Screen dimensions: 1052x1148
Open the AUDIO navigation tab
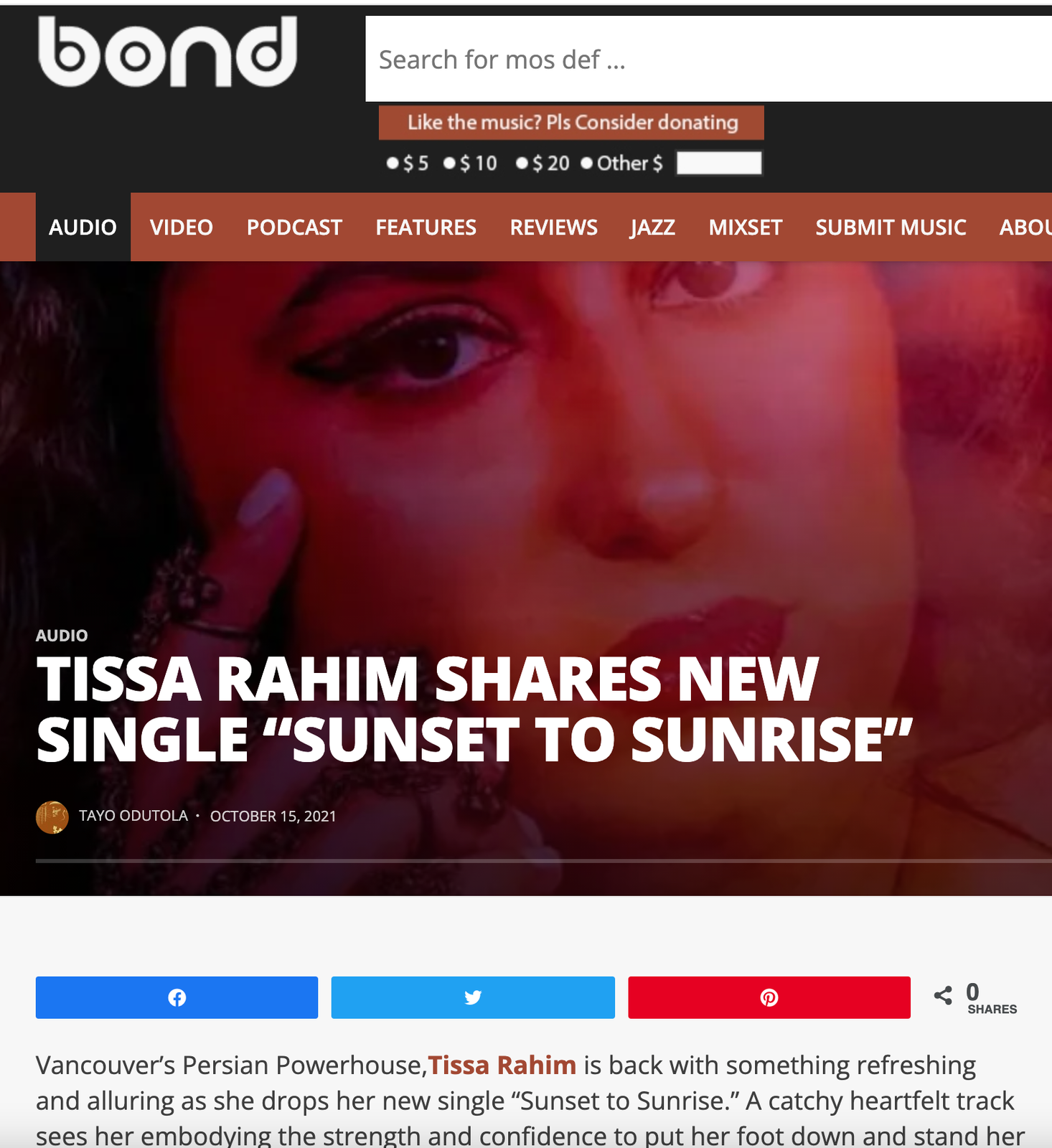(83, 227)
